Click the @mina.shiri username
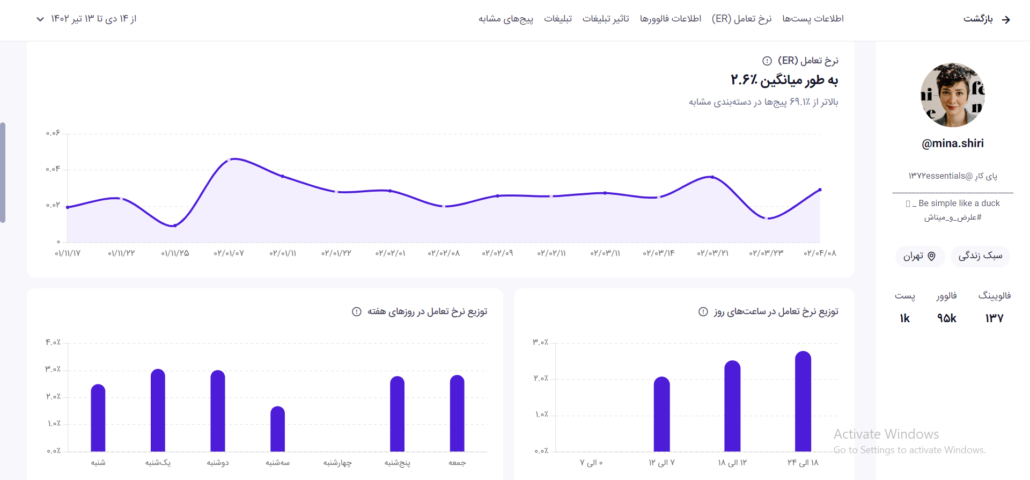This screenshot has width=1030, height=480. coord(952,144)
